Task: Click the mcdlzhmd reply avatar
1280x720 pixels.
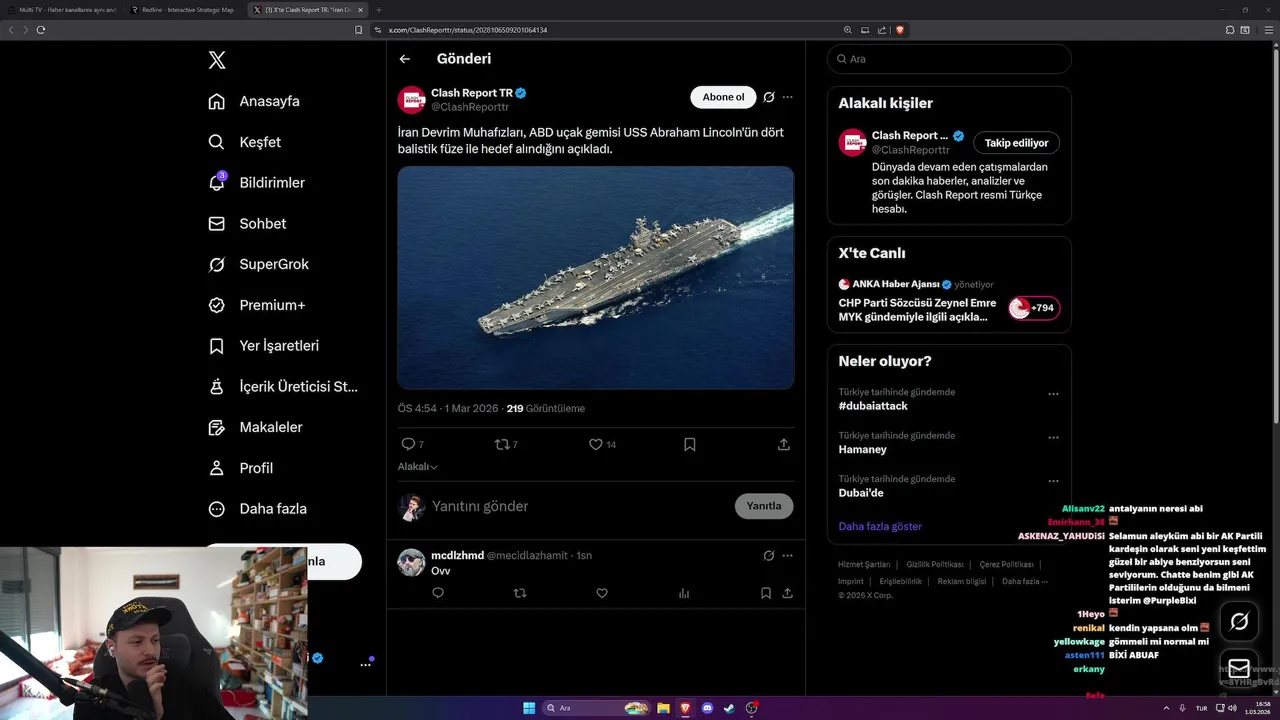Action: tap(412, 562)
